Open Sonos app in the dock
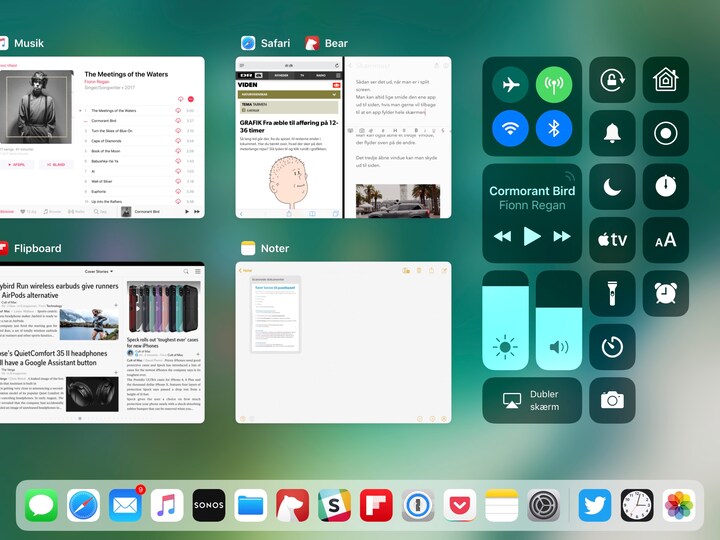Image resolution: width=720 pixels, height=540 pixels. click(209, 505)
